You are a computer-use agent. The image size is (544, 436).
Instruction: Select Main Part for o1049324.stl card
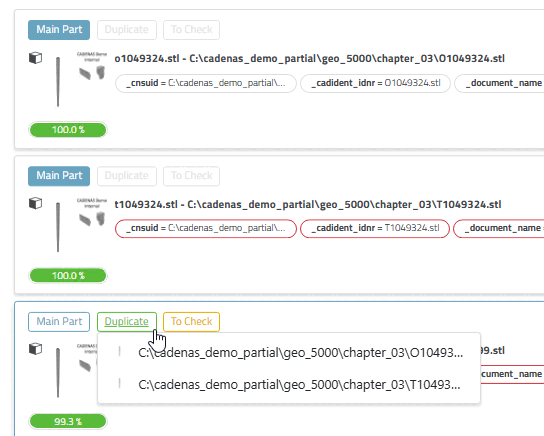[x=59, y=30]
